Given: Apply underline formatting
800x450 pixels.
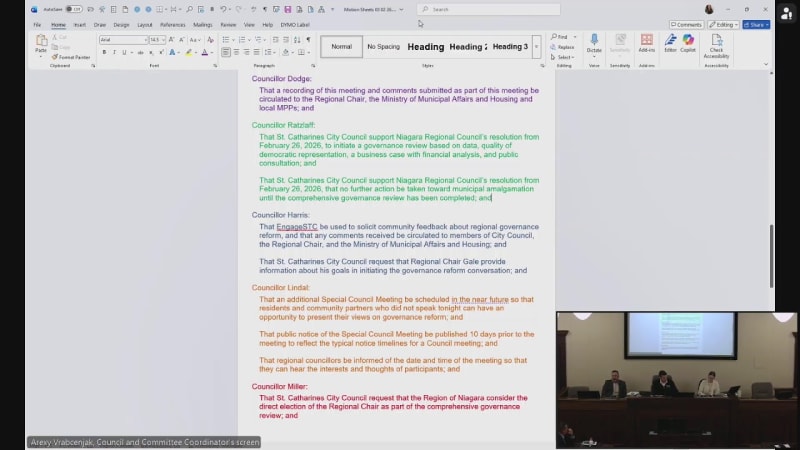Looking at the screenshot, I should tap(123, 52).
